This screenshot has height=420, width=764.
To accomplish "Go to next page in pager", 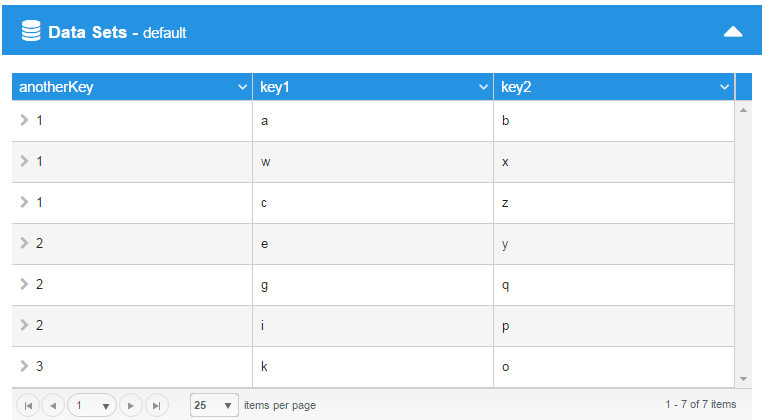I will 131,405.
